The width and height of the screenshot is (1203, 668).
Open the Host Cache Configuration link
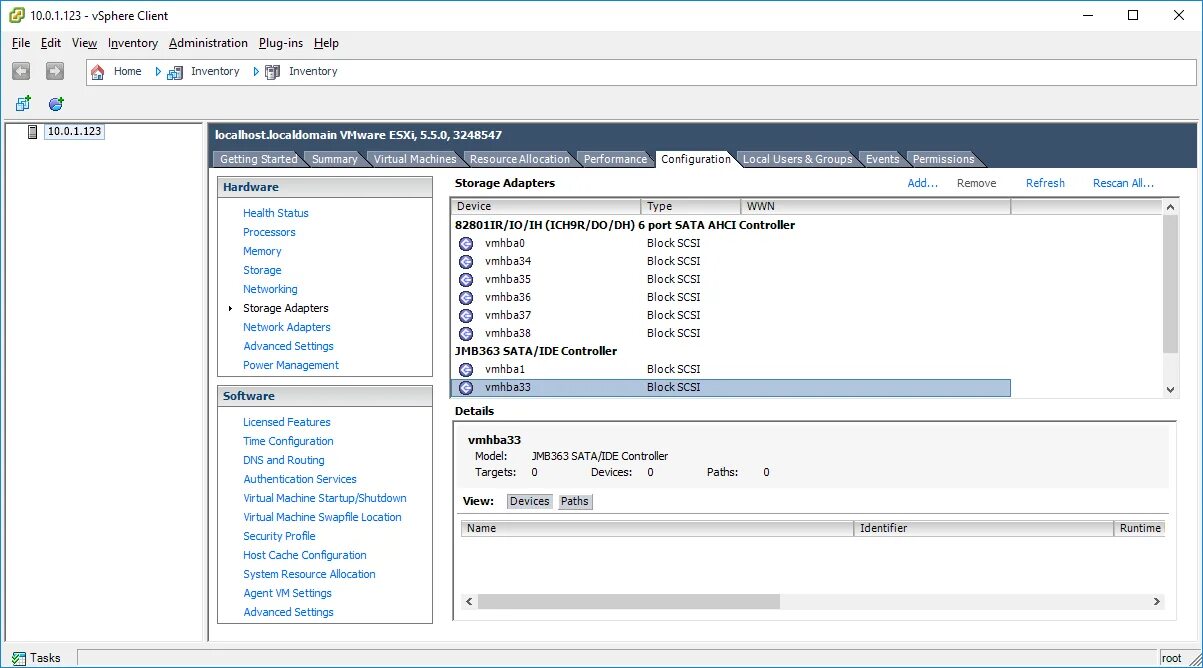pos(305,555)
